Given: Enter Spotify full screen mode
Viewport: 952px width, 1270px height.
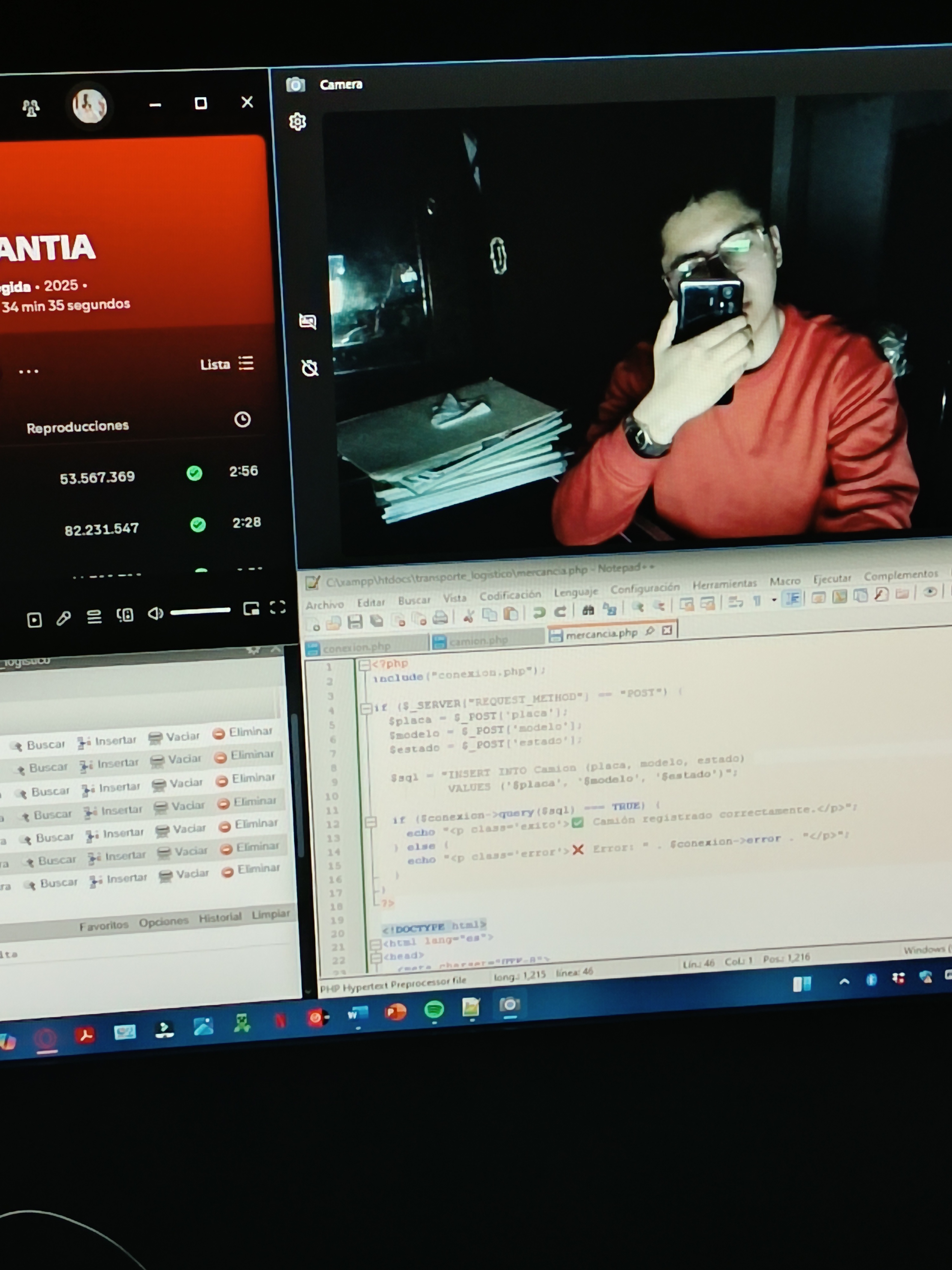Looking at the screenshot, I should pyautogui.click(x=278, y=607).
